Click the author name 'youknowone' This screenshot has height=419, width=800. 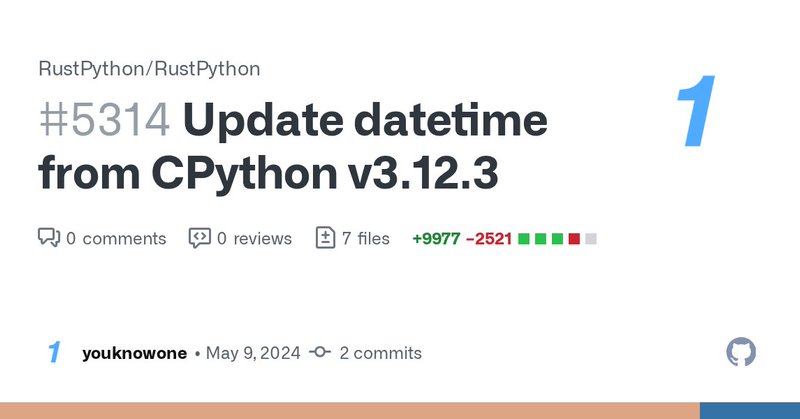[x=135, y=353]
